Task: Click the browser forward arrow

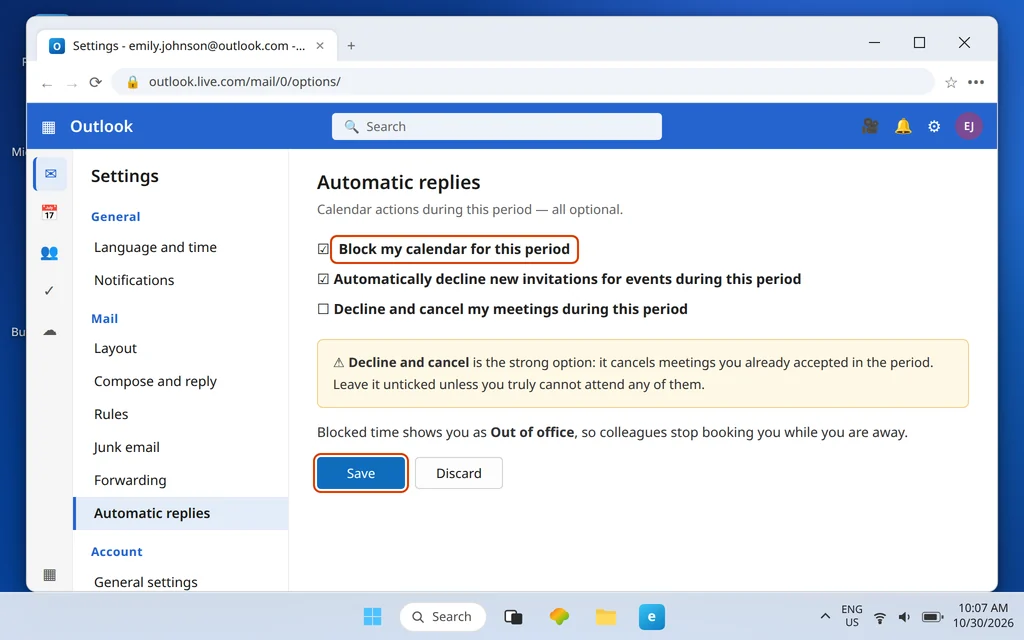Action: coord(72,84)
